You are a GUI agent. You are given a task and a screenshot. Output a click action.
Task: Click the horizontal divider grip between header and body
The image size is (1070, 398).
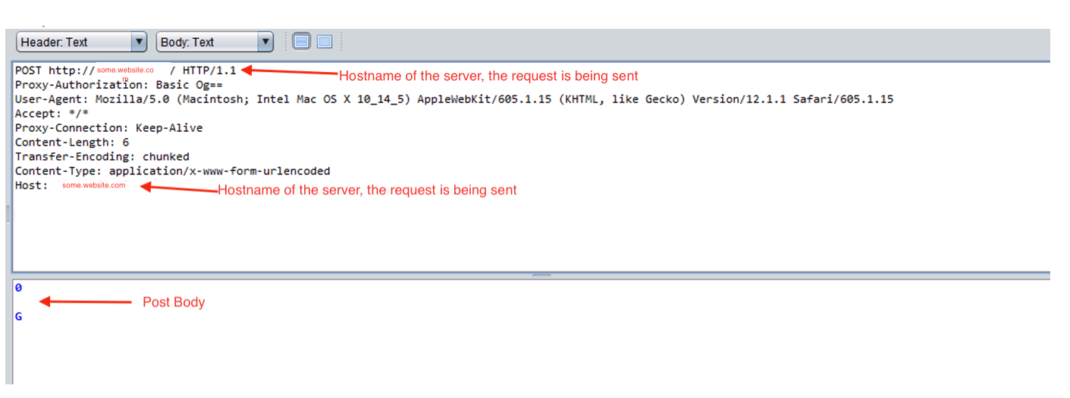pos(541,275)
